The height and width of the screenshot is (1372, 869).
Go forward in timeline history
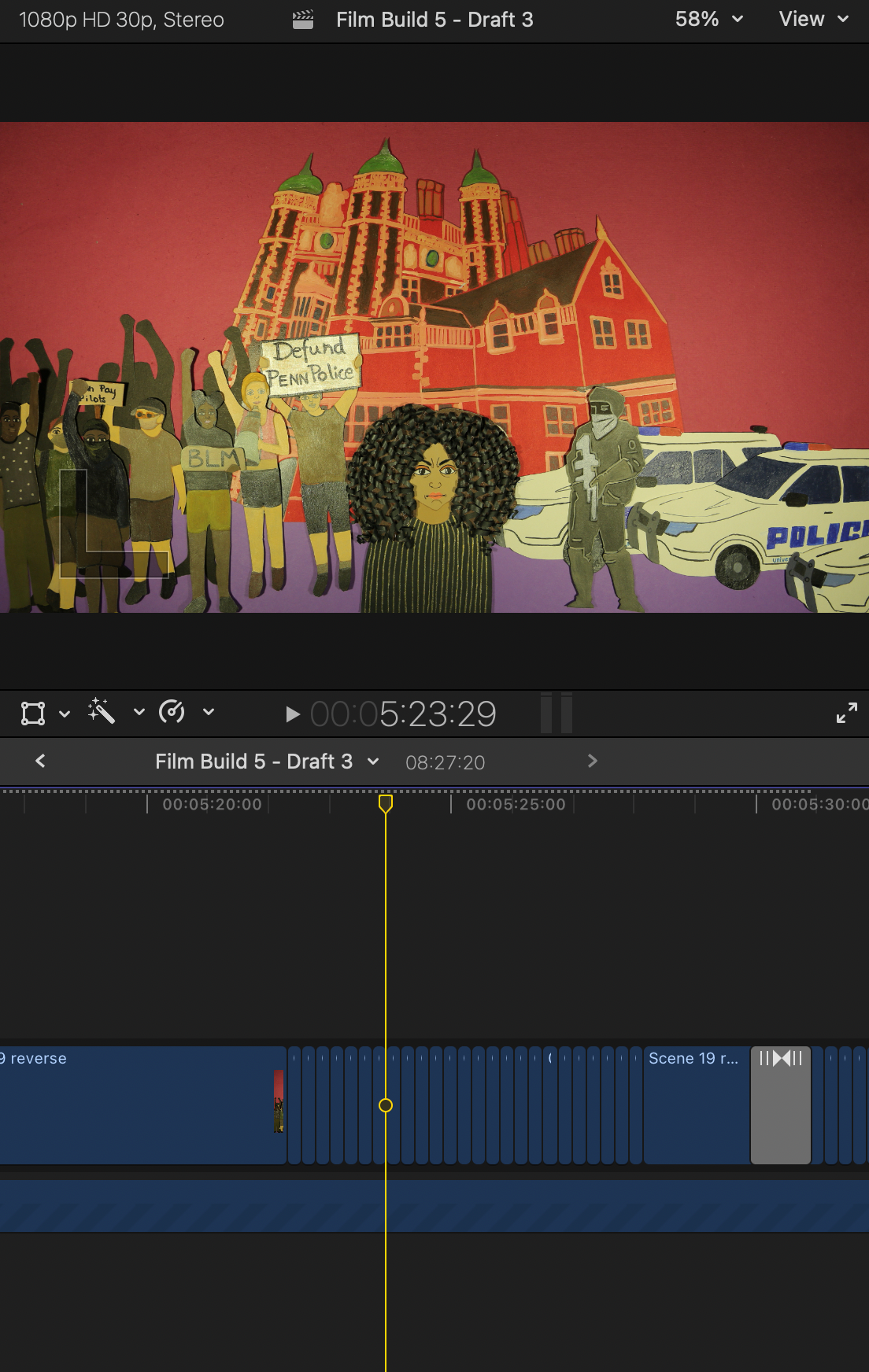(593, 761)
